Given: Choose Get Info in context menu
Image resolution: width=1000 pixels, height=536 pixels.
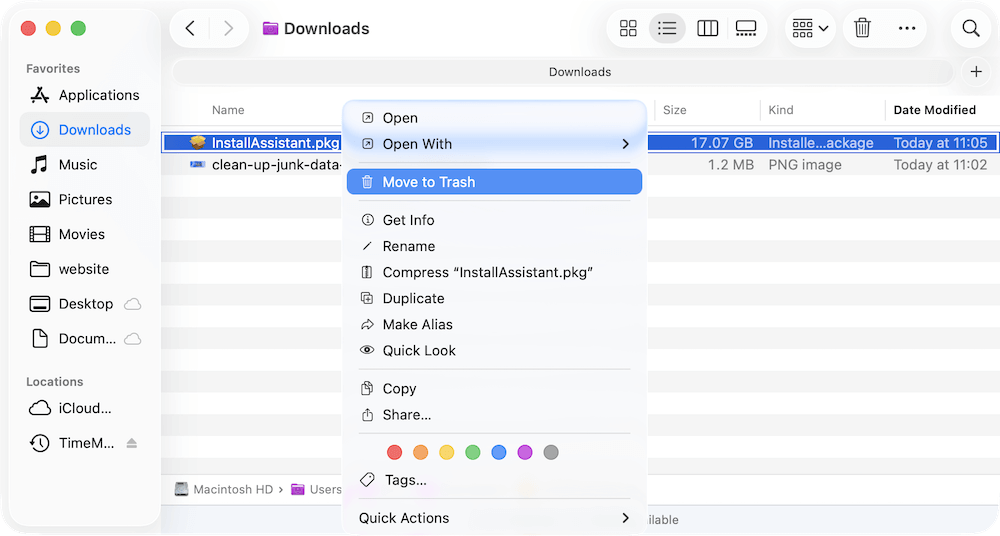Looking at the screenshot, I should (494, 220).
